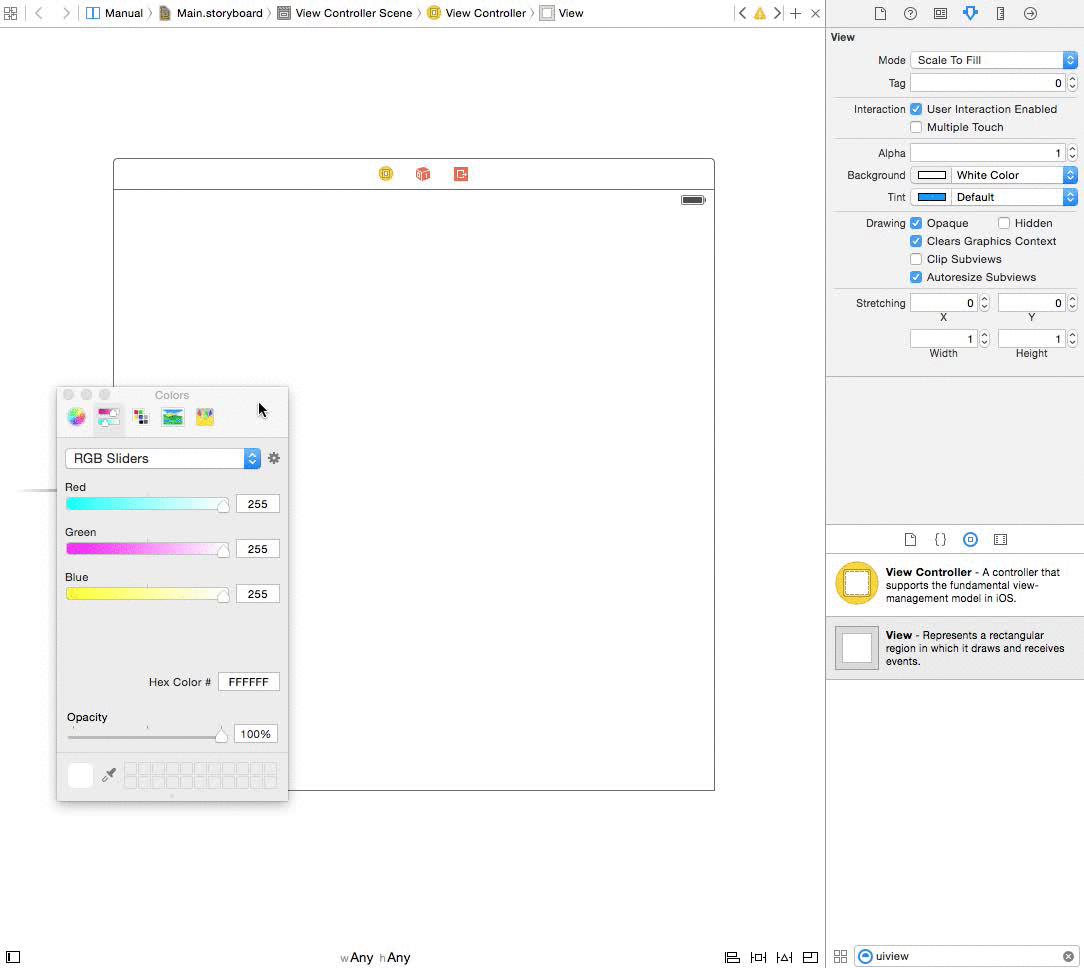1084x968 pixels.
Task: Toggle User Interaction Enabled checkbox
Action: pos(916,109)
